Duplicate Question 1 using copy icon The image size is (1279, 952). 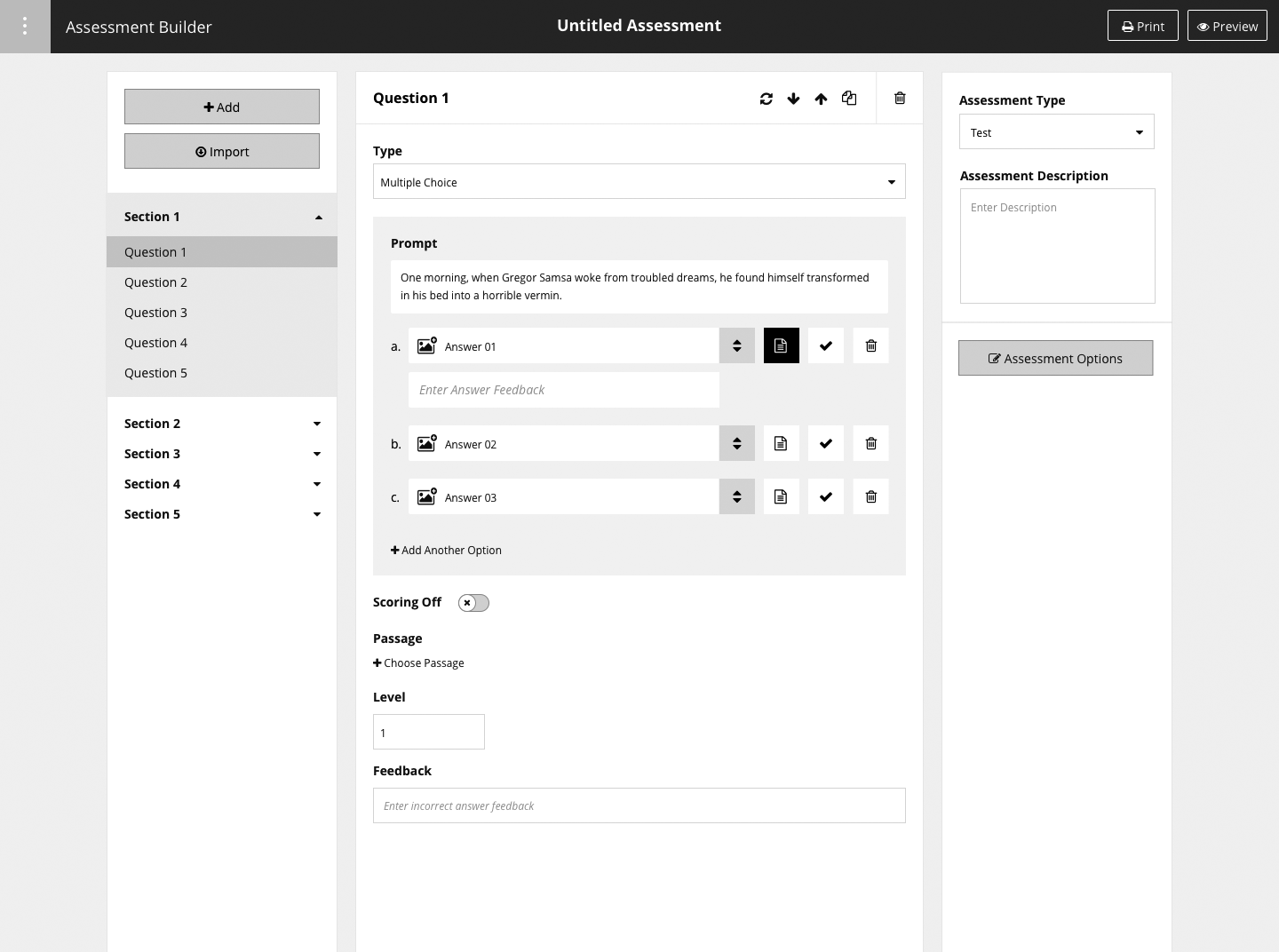tap(849, 99)
